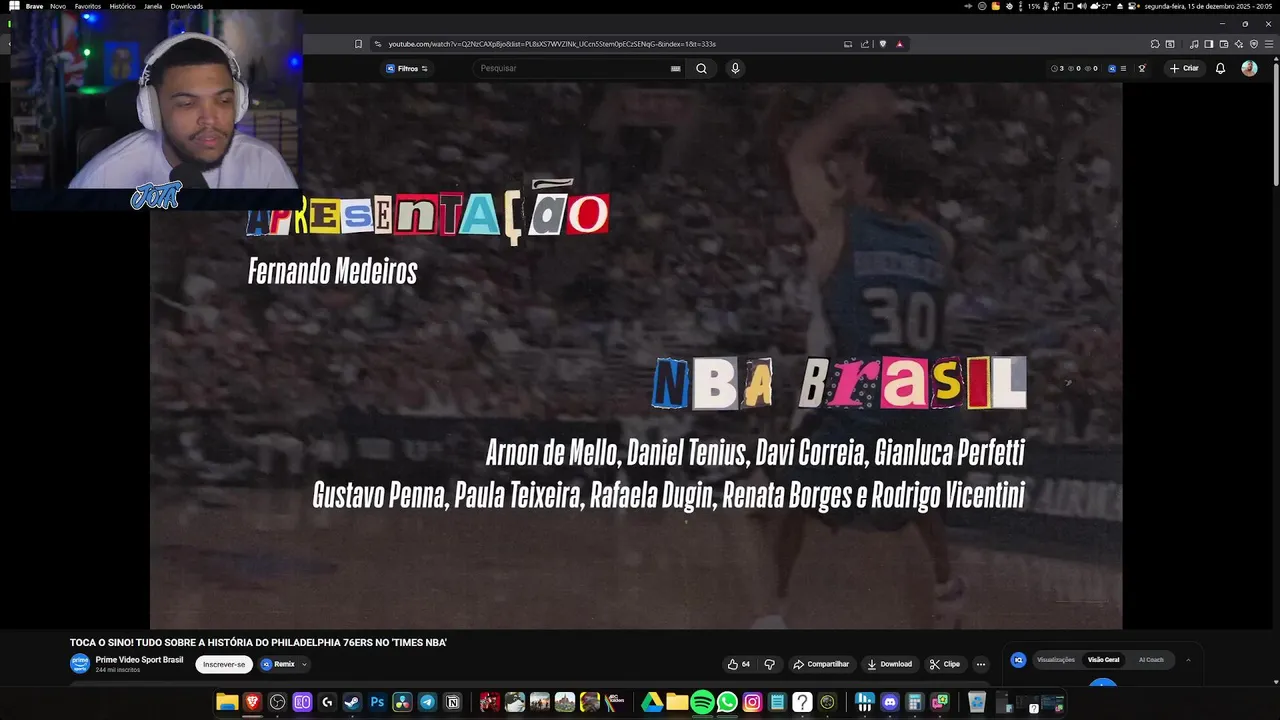Expand the arrow next to Remix
Image resolution: width=1280 pixels, height=720 pixels.
[304, 664]
